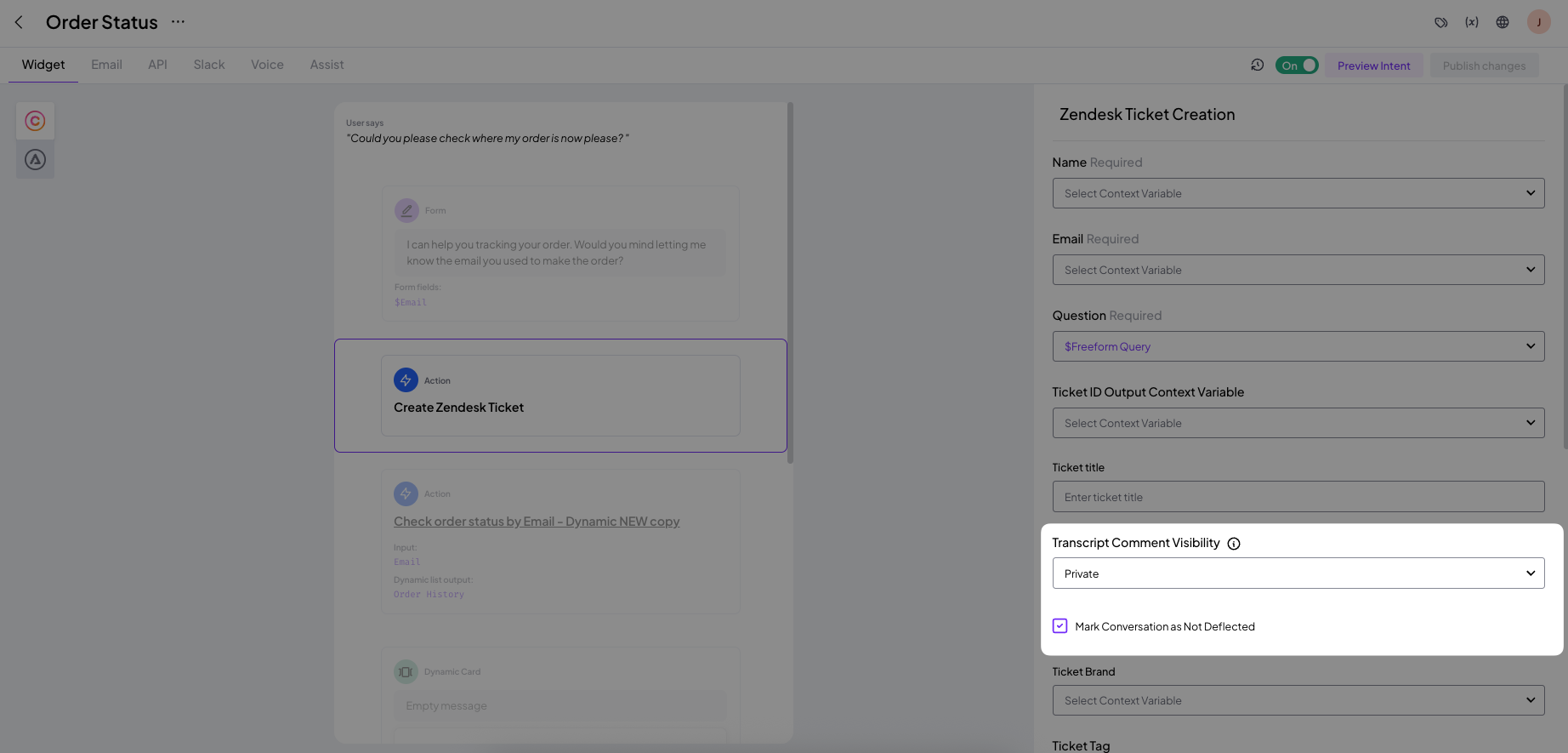Click the user says sample query text

point(487,138)
